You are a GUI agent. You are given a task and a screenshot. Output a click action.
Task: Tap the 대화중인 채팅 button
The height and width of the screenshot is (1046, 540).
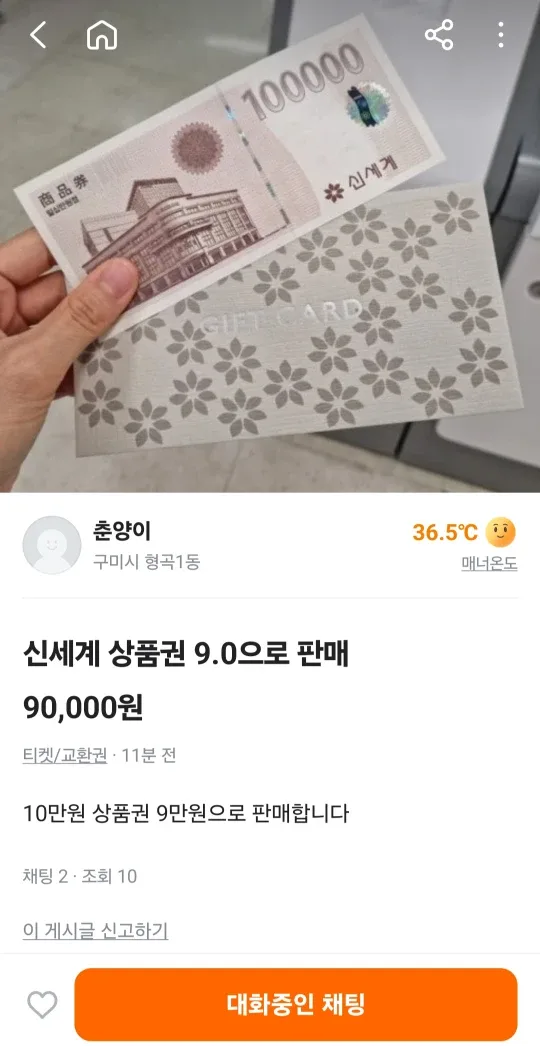296,1005
